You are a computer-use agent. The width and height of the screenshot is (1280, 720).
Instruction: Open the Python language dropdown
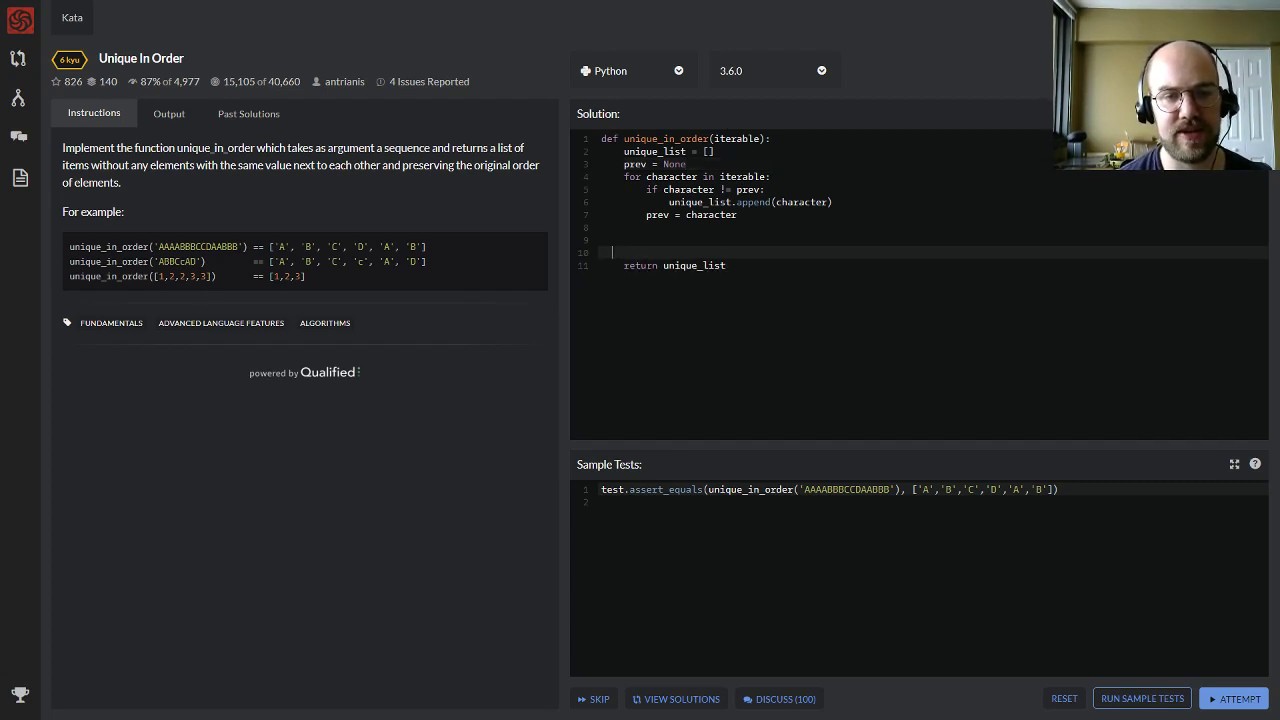pyautogui.click(x=632, y=71)
